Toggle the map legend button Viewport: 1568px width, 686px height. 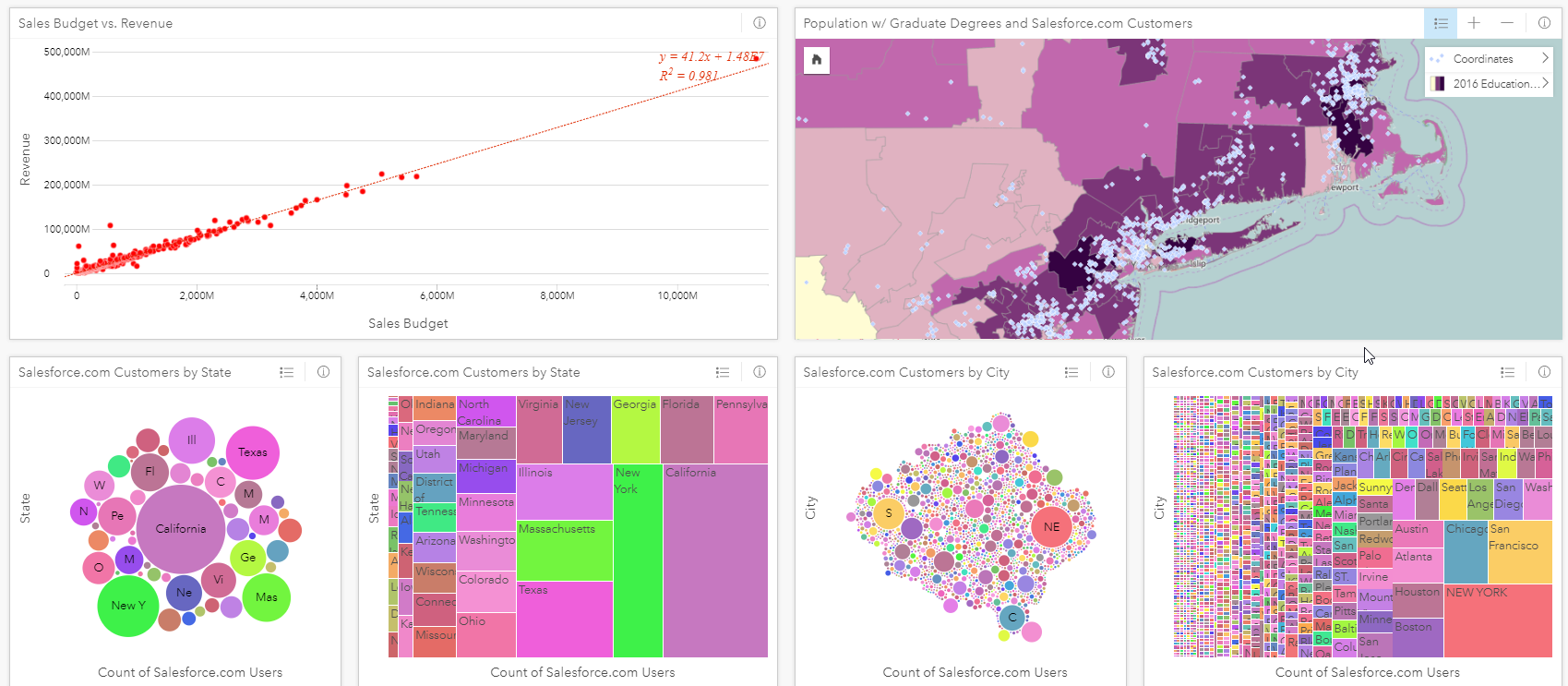(1441, 23)
